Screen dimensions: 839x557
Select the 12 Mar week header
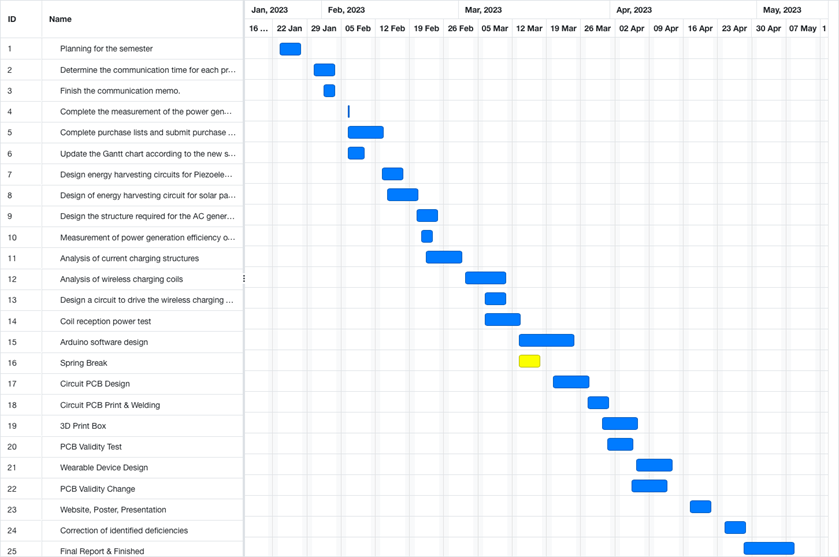click(529, 29)
